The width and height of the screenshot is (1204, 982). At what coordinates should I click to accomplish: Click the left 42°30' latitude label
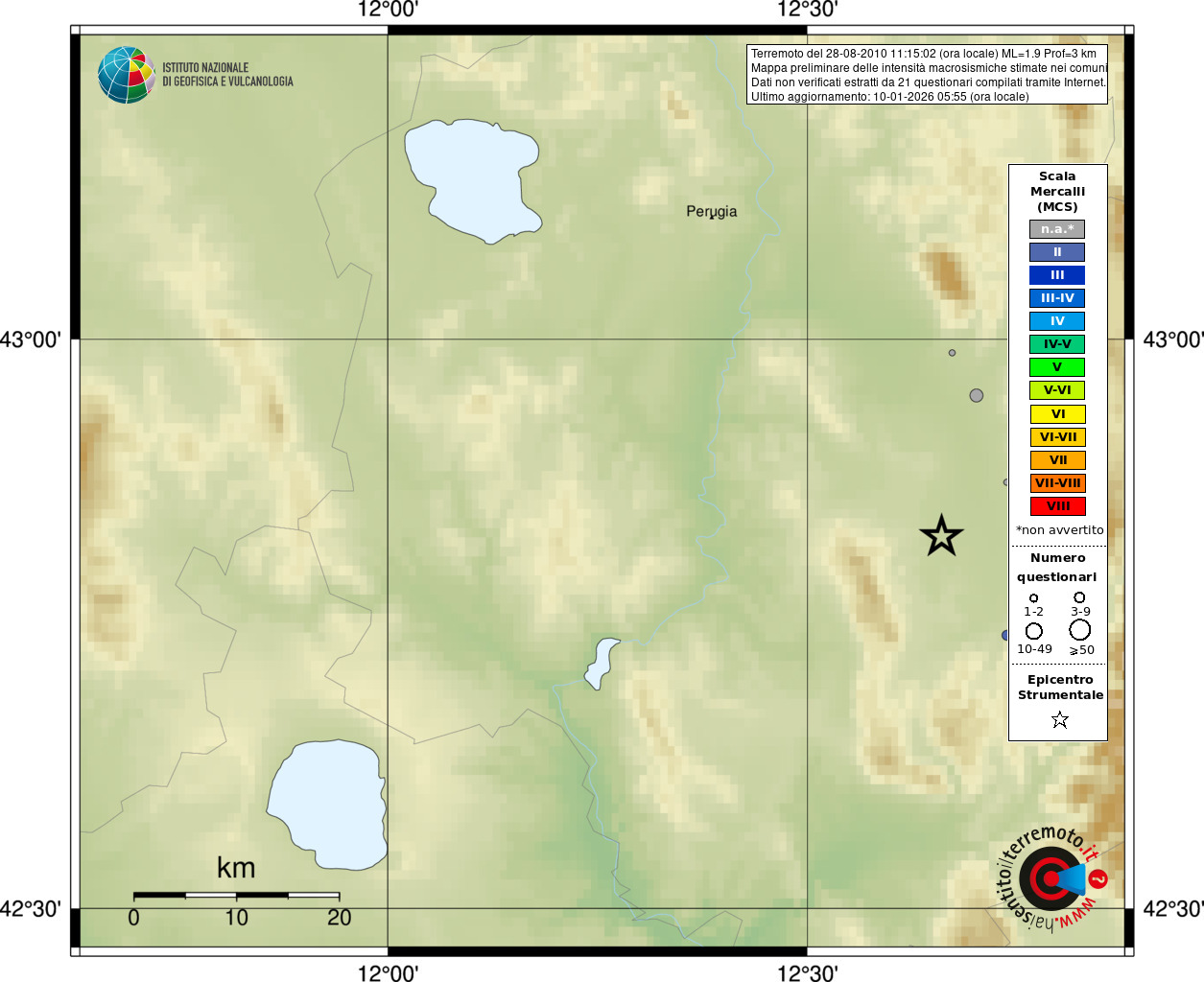pyautogui.click(x=31, y=908)
